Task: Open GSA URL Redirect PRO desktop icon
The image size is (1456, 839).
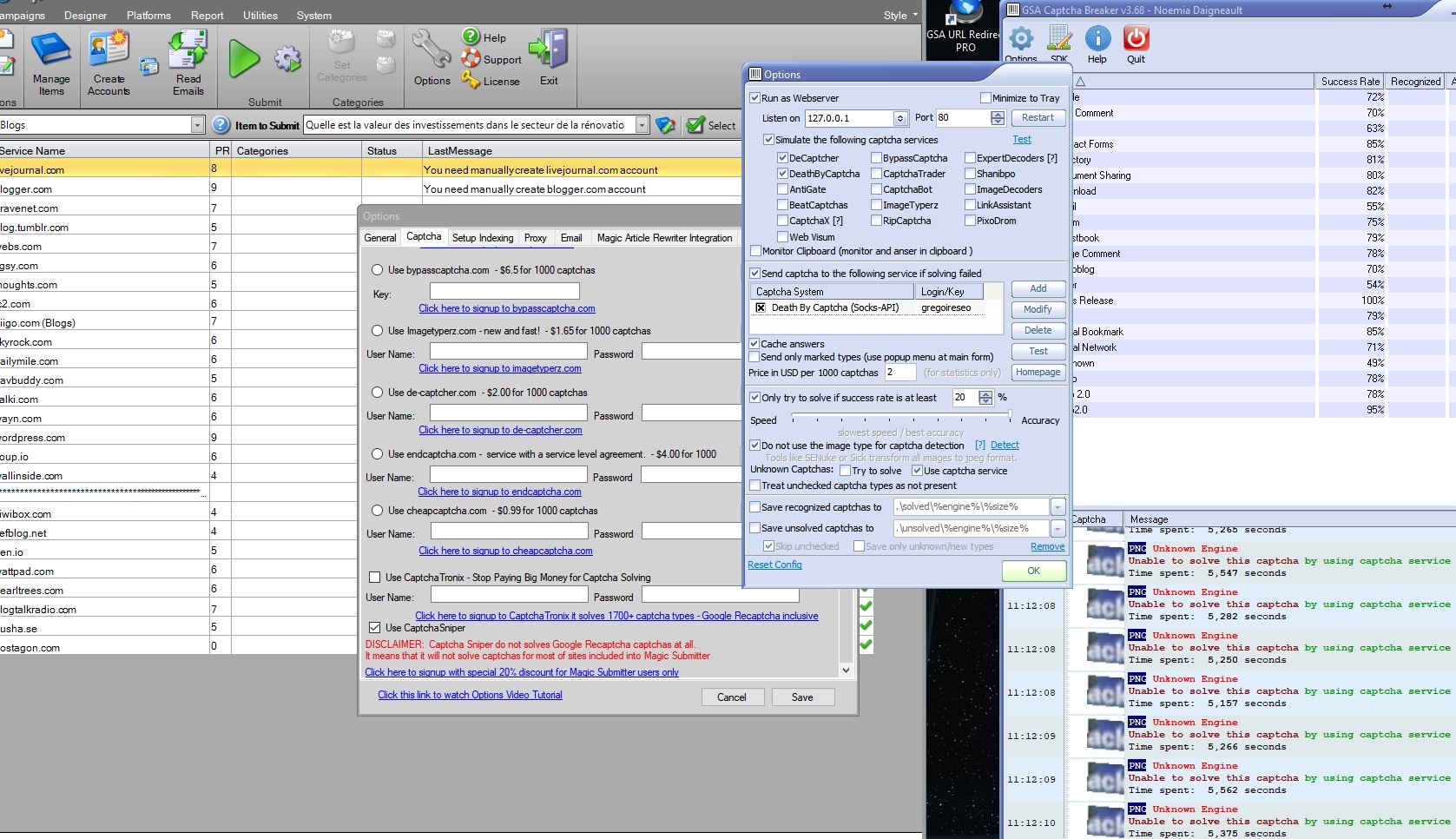Action: point(965,26)
